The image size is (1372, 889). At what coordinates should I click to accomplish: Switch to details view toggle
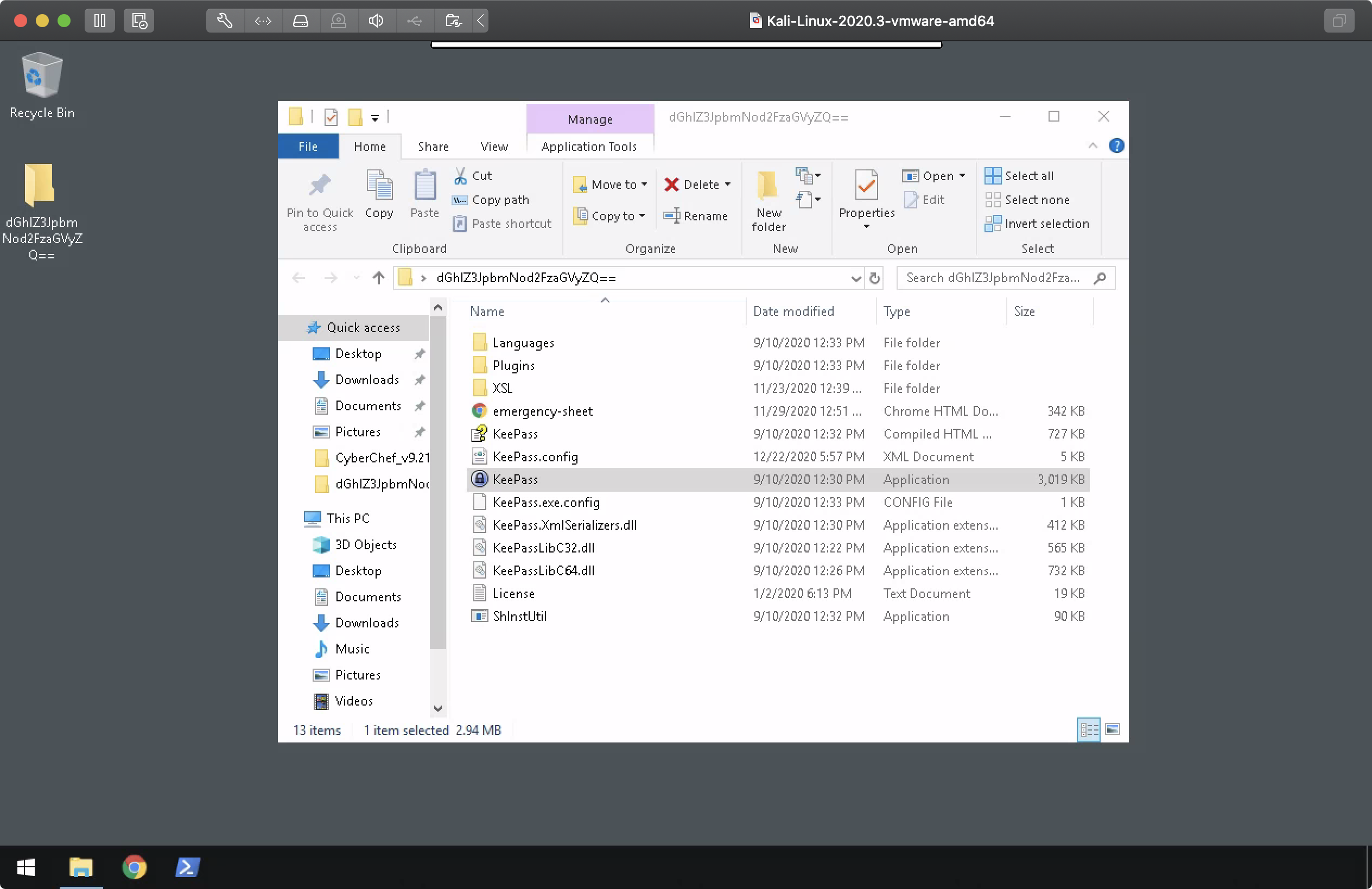click(1088, 730)
